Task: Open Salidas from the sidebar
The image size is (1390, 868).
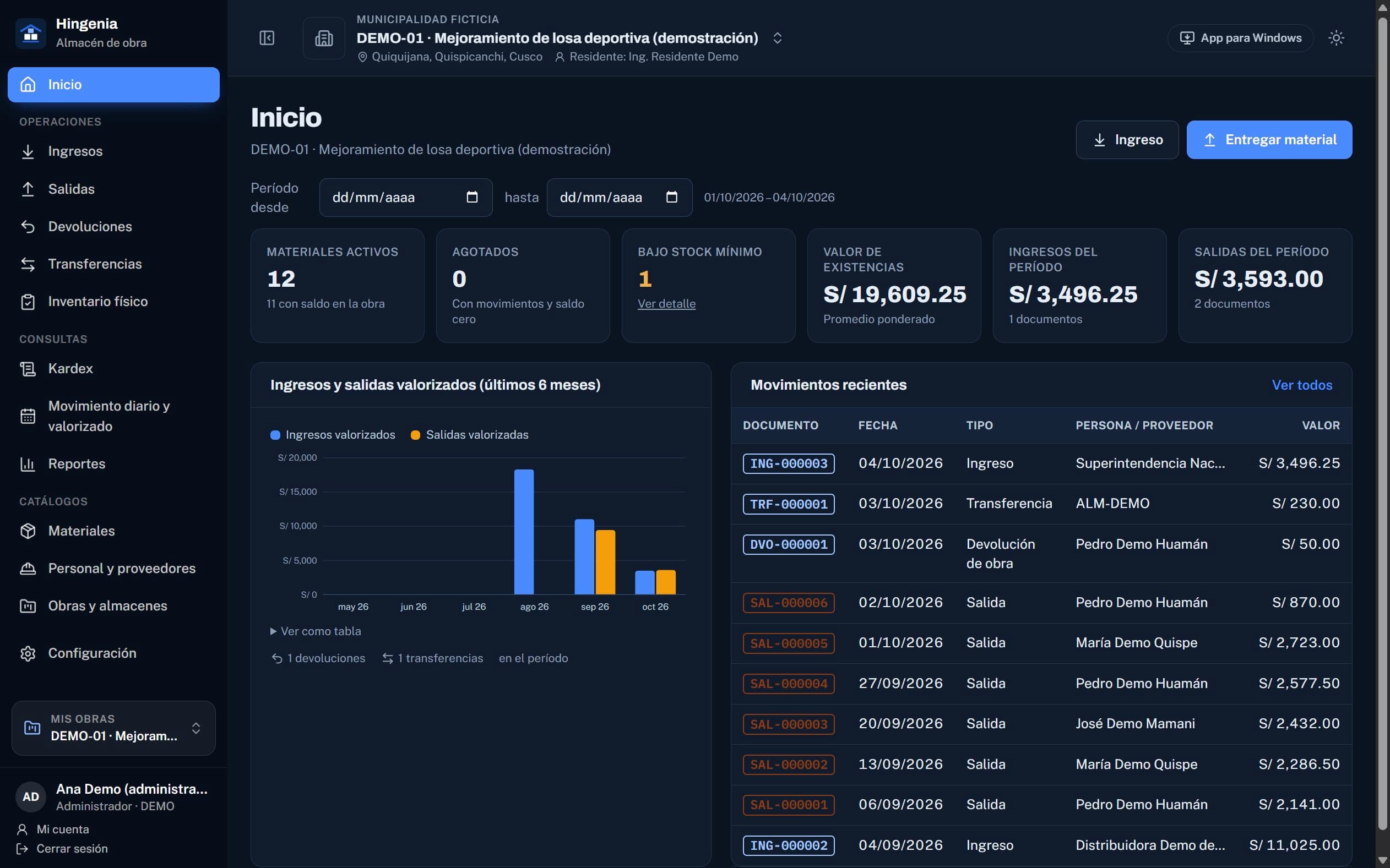Action: pos(114,189)
